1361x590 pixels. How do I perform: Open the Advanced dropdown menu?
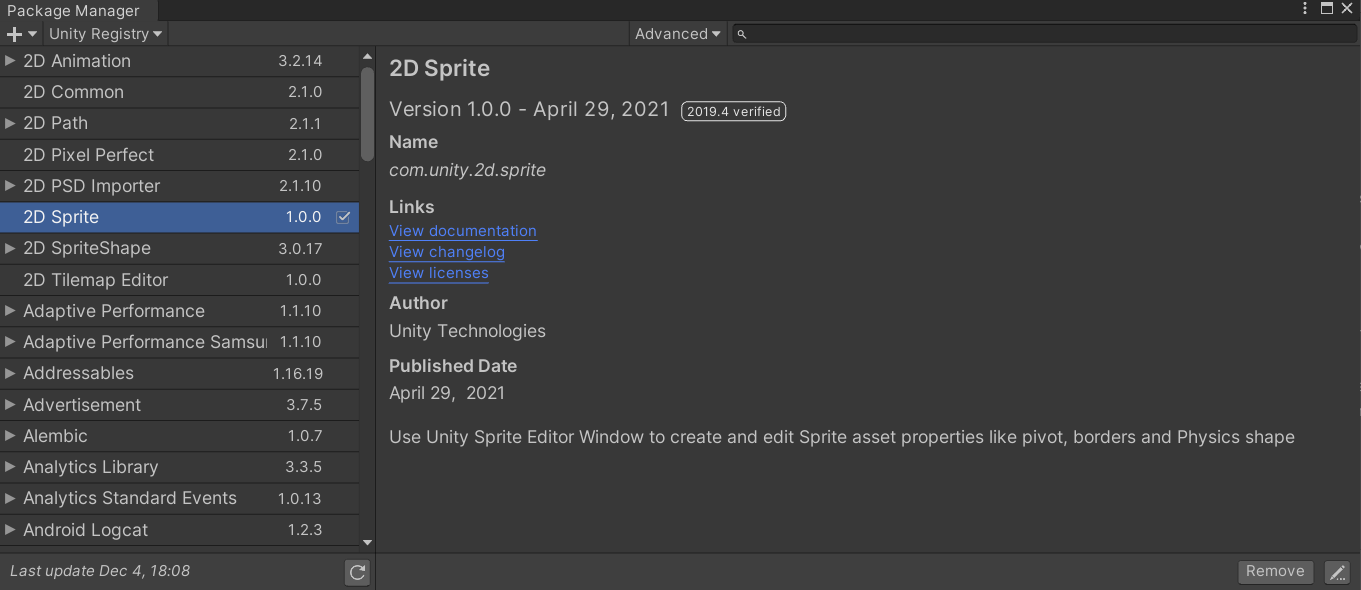coord(678,34)
